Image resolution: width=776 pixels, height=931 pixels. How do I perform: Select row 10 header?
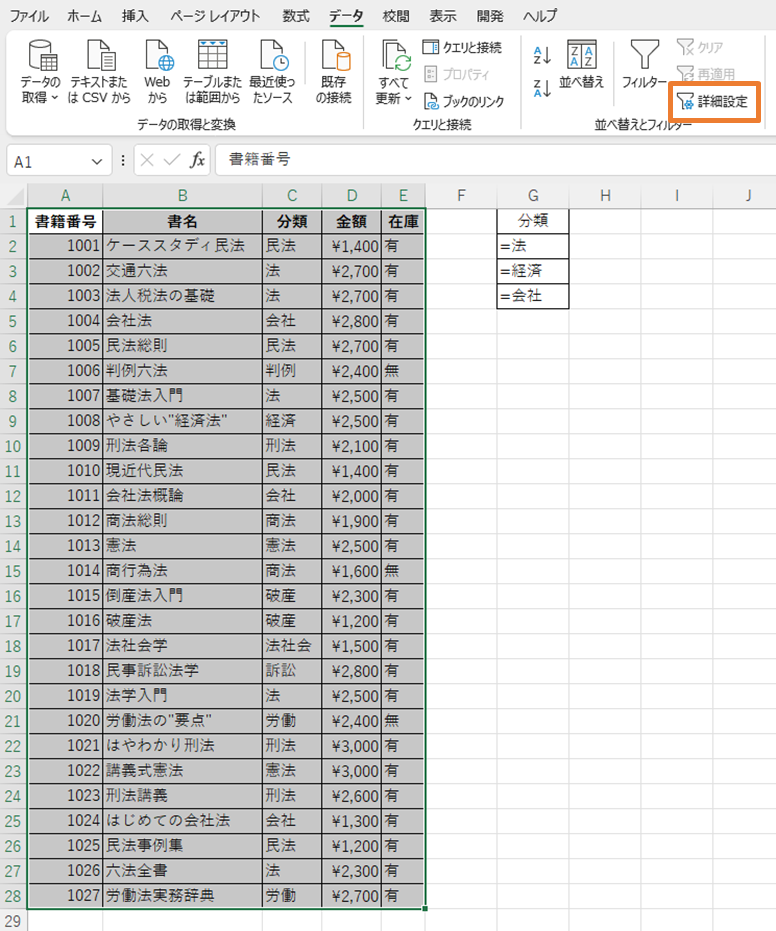tap(13, 446)
